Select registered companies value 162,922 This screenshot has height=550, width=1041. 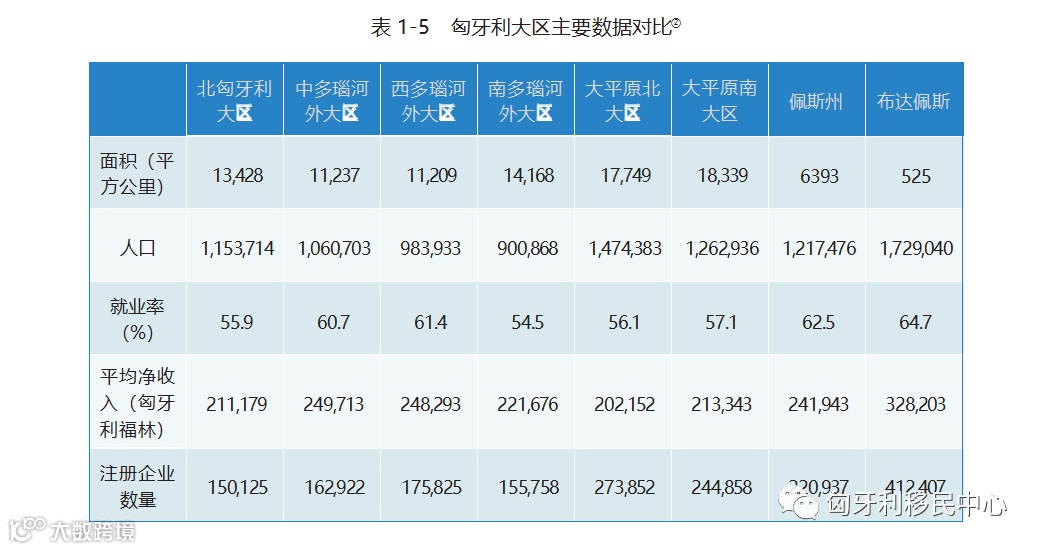335,488
